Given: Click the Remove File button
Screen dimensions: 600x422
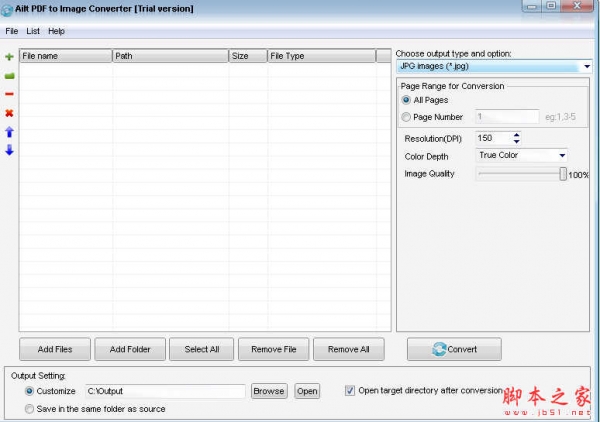Looking at the screenshot, I should [x=273, y=349].
